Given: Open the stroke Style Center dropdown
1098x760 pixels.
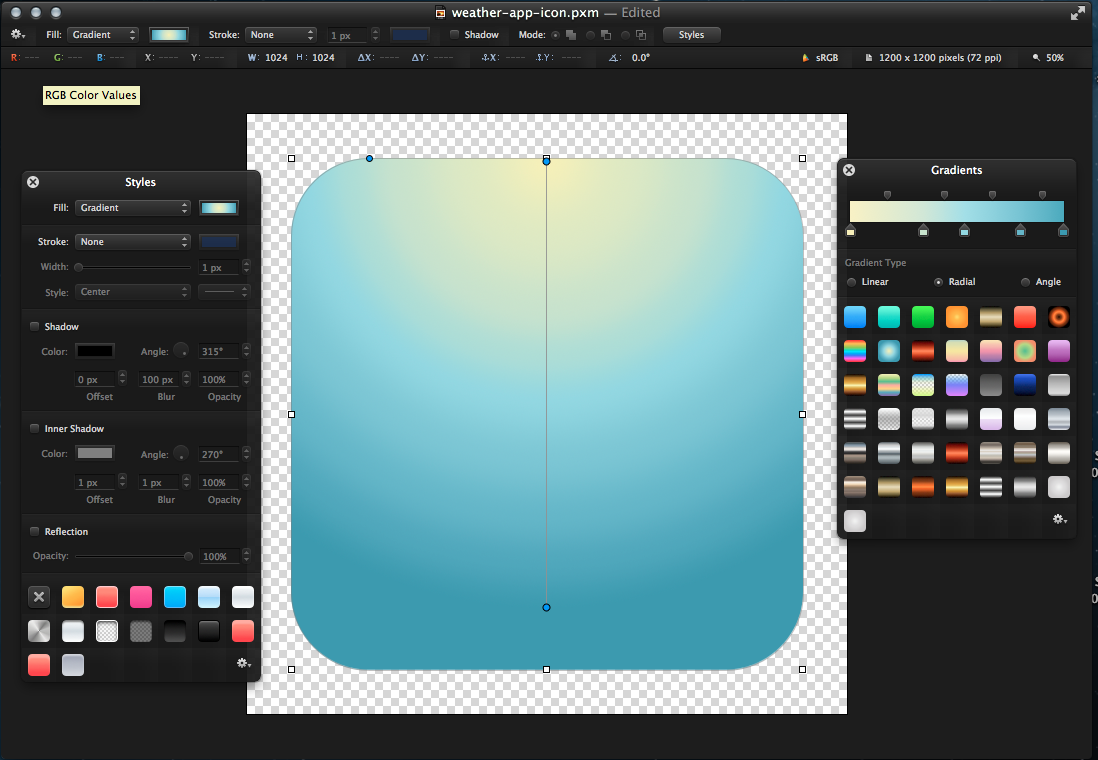Looking at the screenshot, I should coord(132,291).
